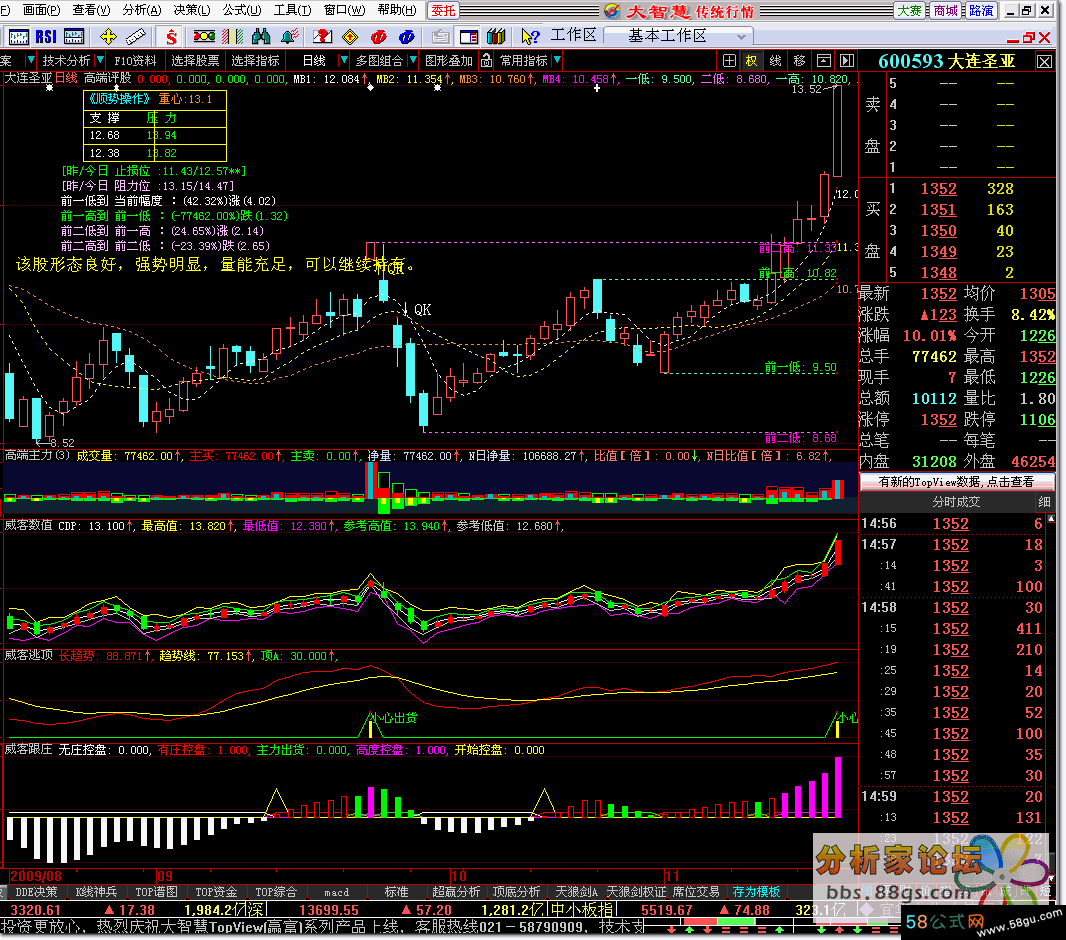Open the dropdown arrow left of 技术分析

[x=31, y=61]
